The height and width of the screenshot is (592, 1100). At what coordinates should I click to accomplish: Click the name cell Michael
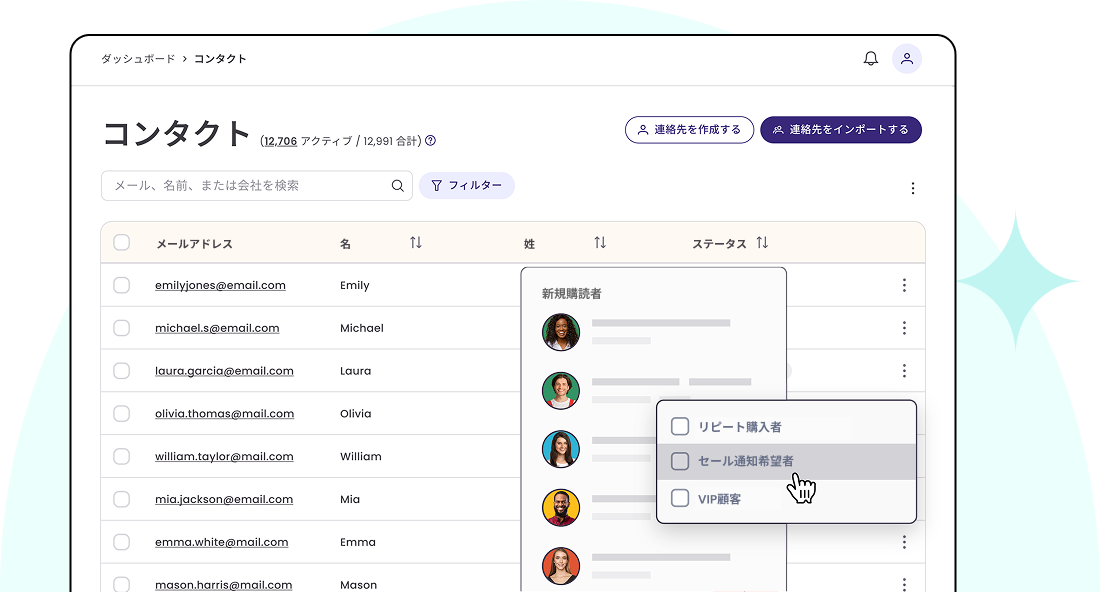pyautogui.click(x=361, y=328)
